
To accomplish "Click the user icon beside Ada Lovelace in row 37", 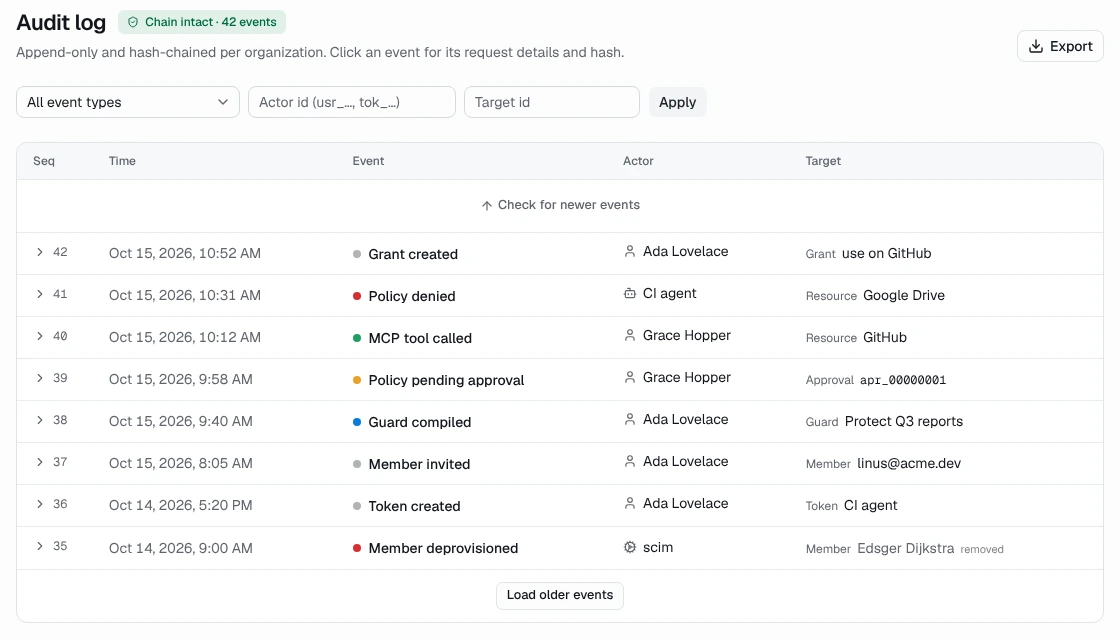I will (x=629, y=461).
